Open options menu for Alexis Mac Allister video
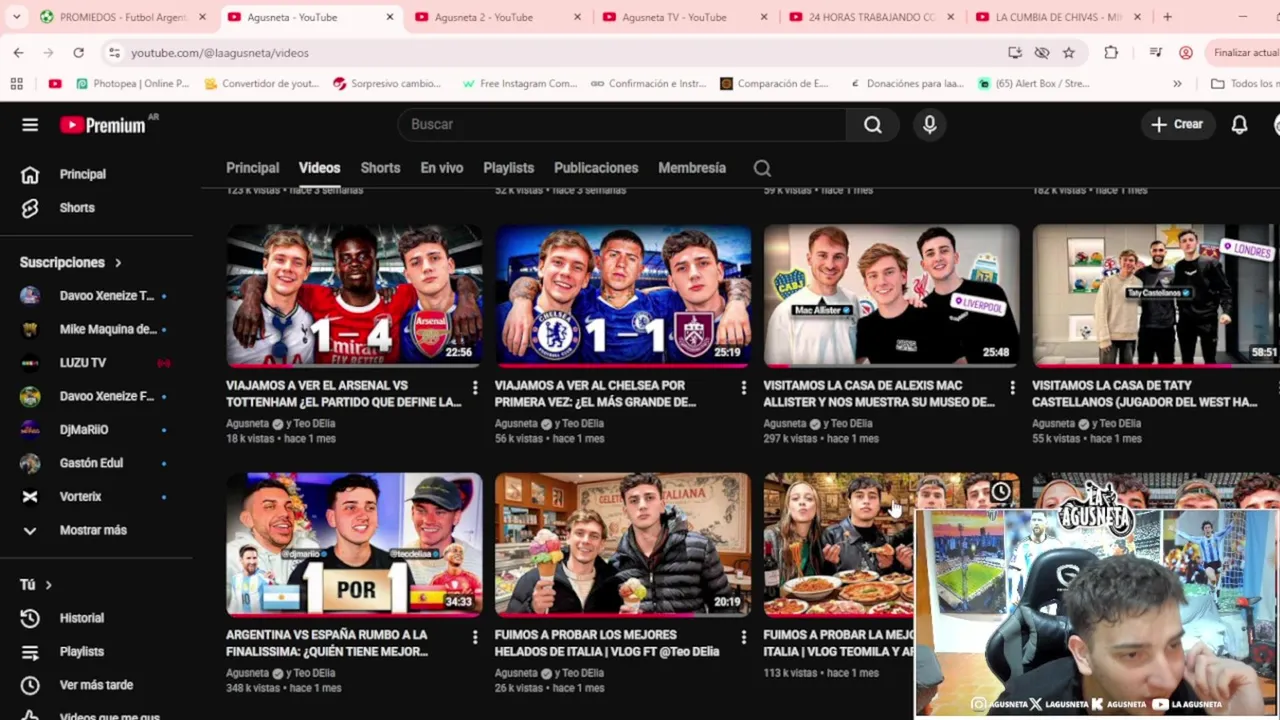 (1012, 387)
